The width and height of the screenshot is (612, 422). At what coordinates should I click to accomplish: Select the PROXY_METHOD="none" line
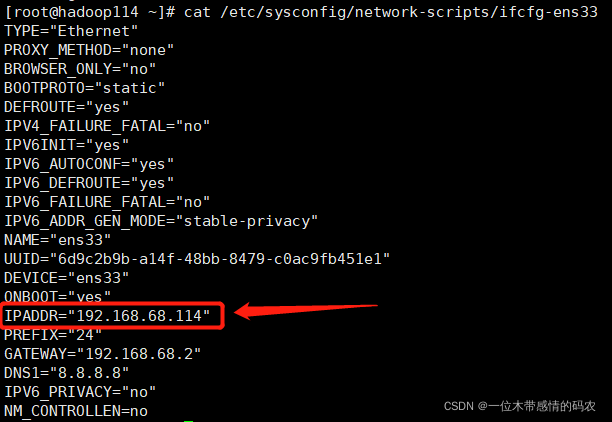pos(89,50)
